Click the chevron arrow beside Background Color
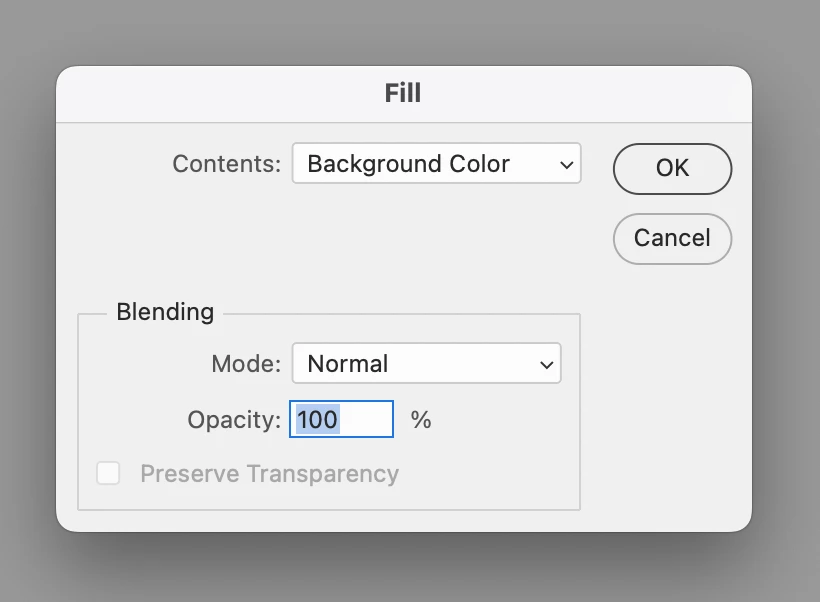Image resolution: width=820 pixels, height=602 pixels. [567, 164]
